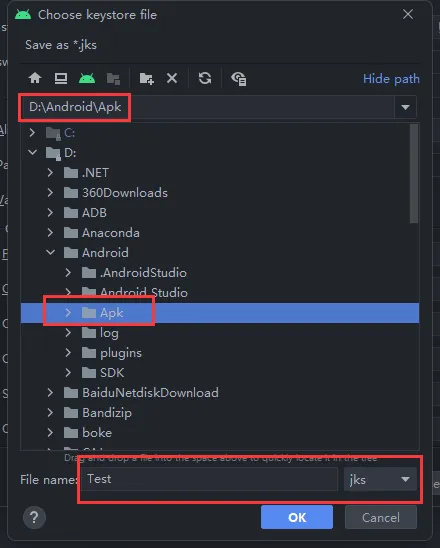The image size is (440, 548).
Task: Click the greyed module directory icon
Action: pyautogui.click(x=113, y=79)
